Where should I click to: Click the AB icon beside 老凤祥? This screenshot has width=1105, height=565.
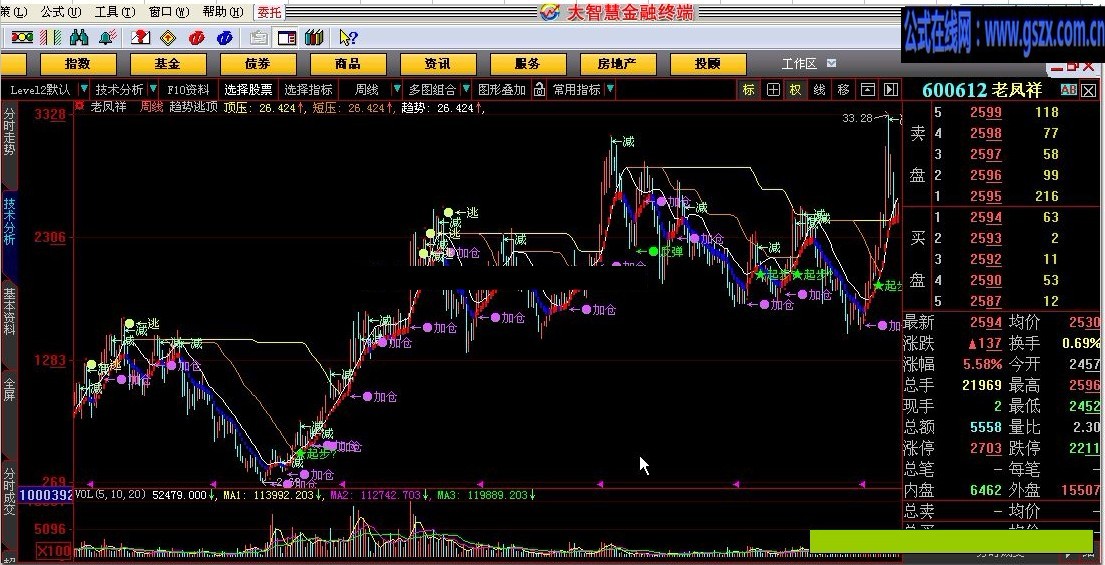click(x=1068, y=90)
